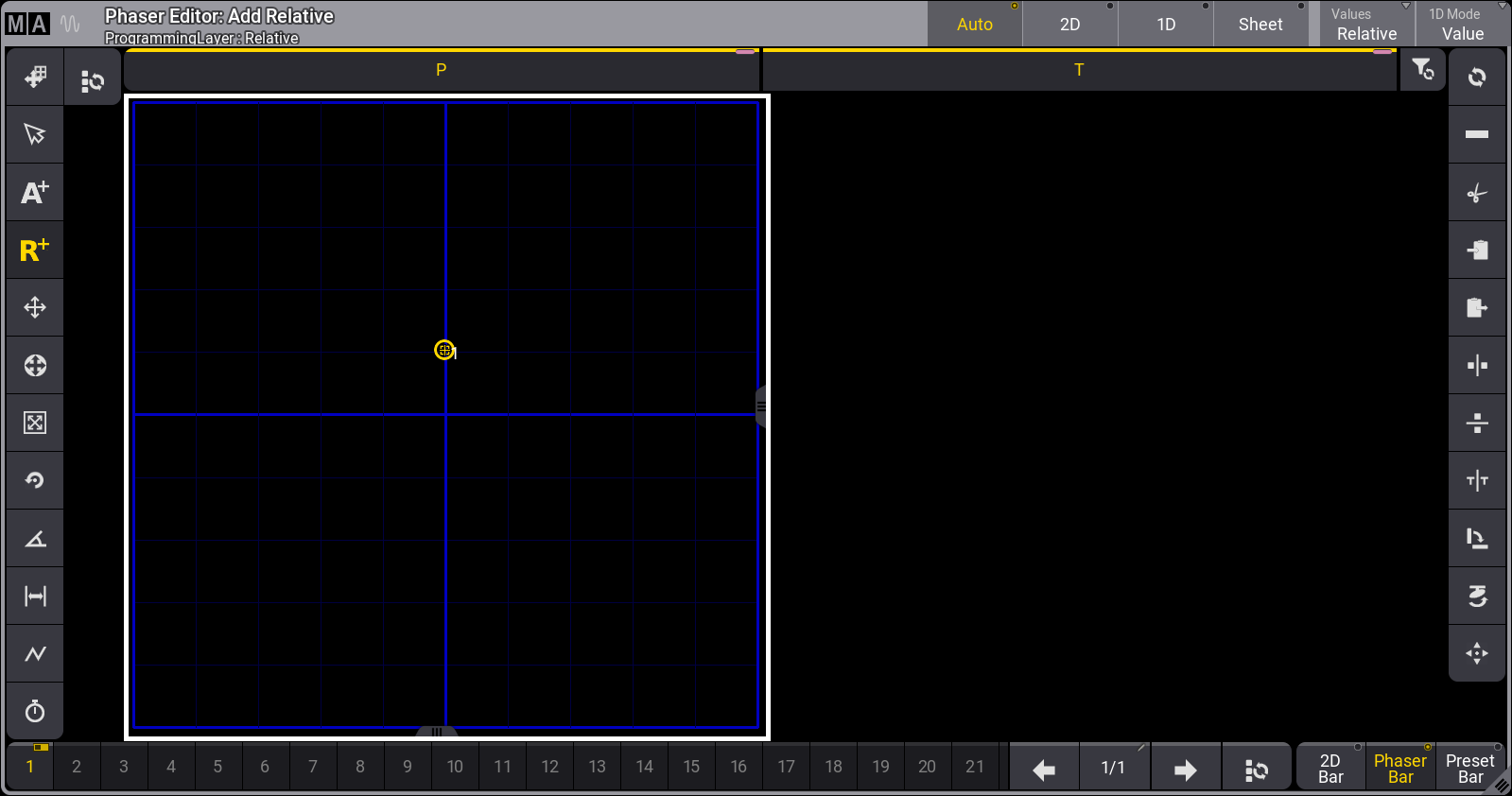
Task: Open the MA logo menu
Action: (26, 25)
